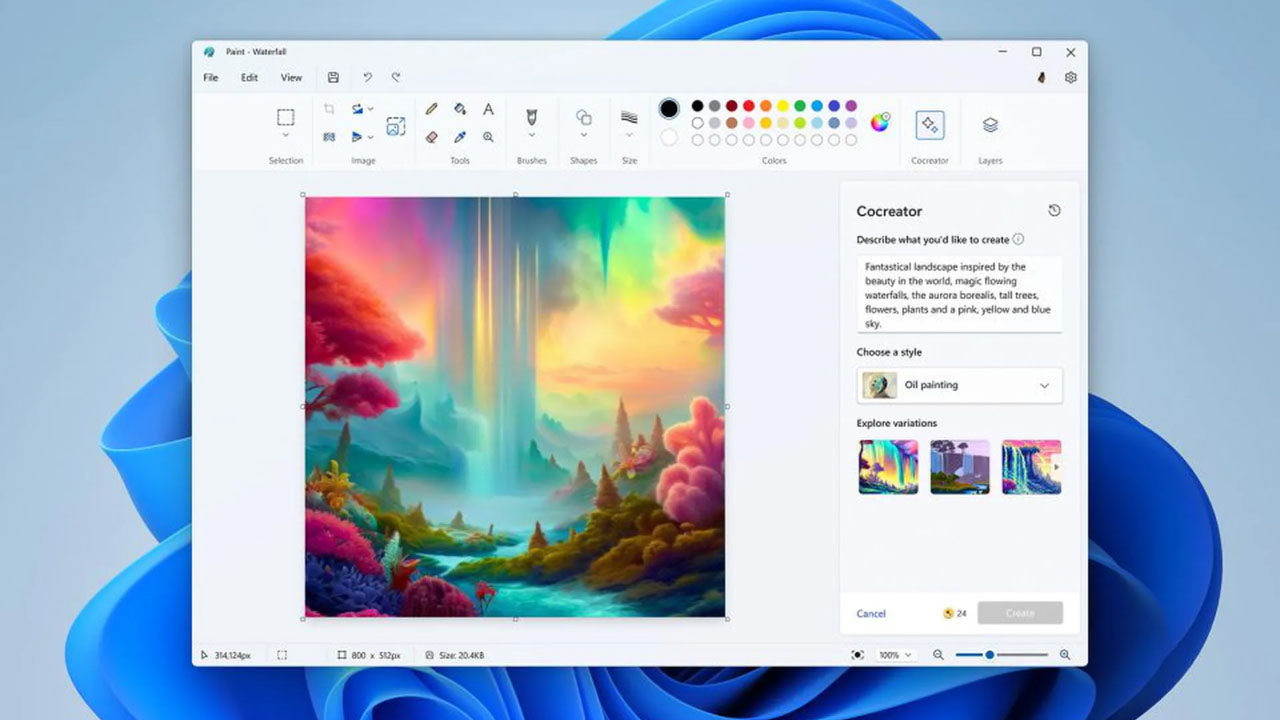Click the user profile avatar
Viewport: 1280px width, 720px height.
point(1041,77)
